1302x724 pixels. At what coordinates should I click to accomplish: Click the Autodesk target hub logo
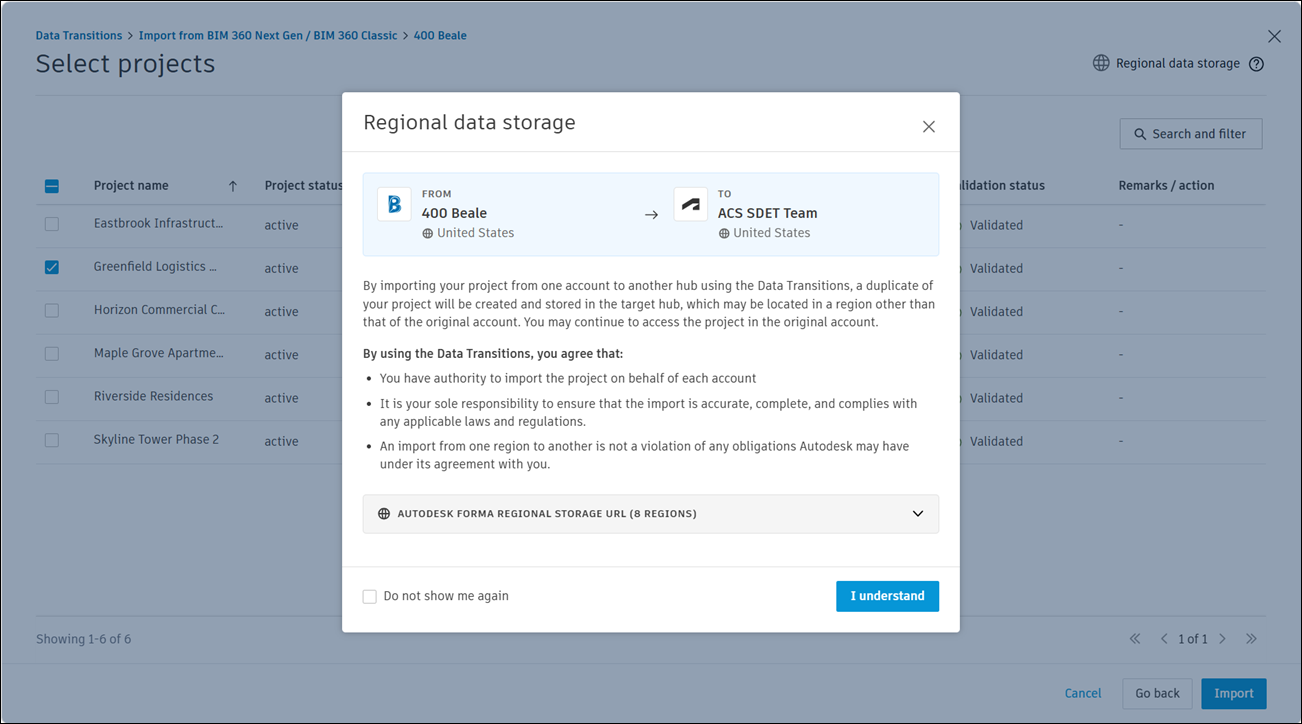(690, 204)
